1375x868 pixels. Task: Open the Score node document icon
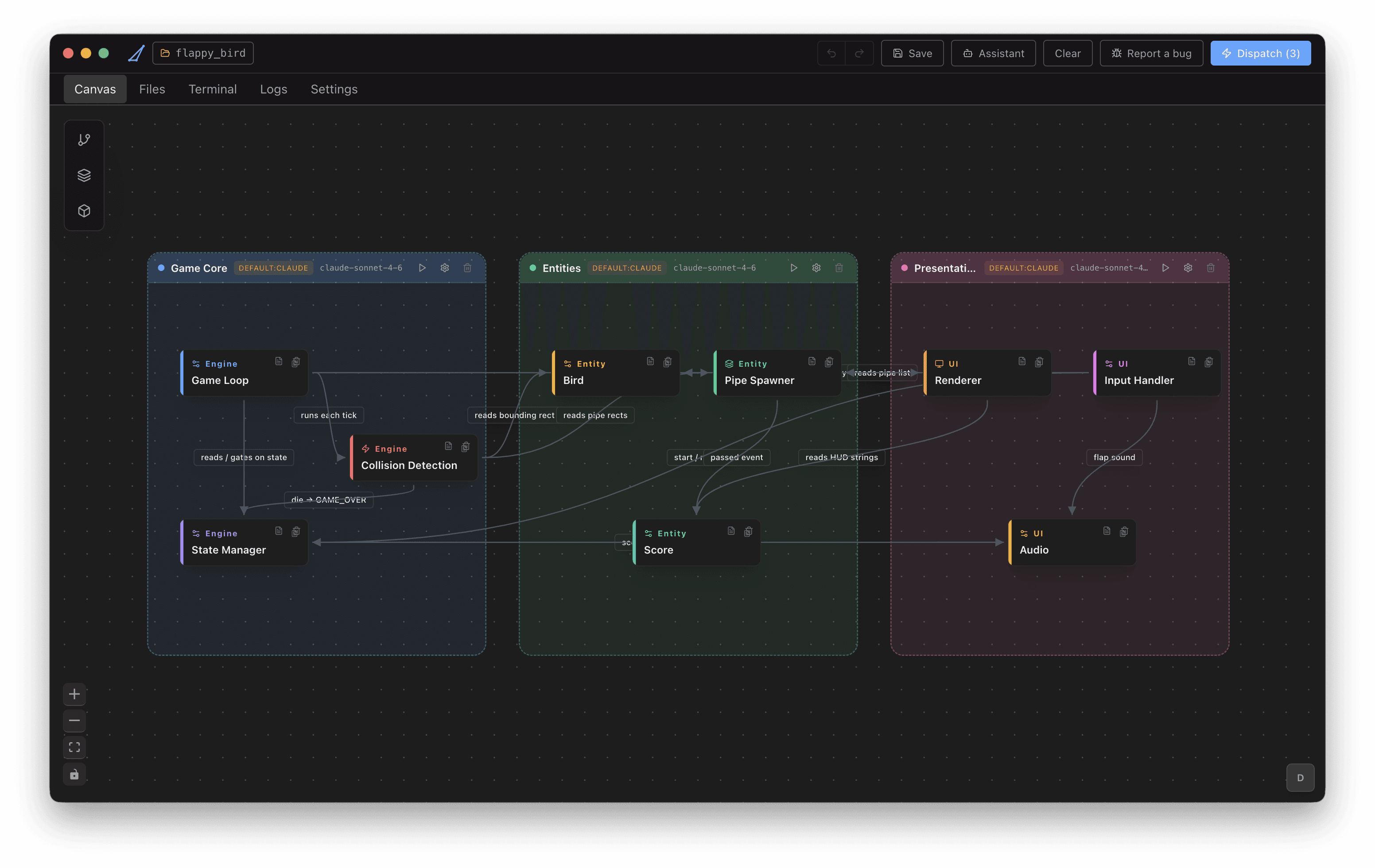[x=731, y=531]
